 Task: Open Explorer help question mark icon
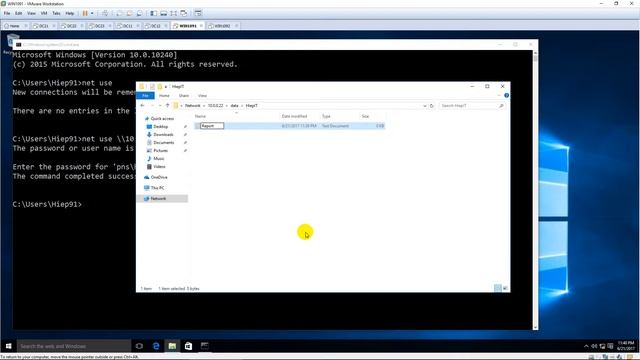(506, 96)
